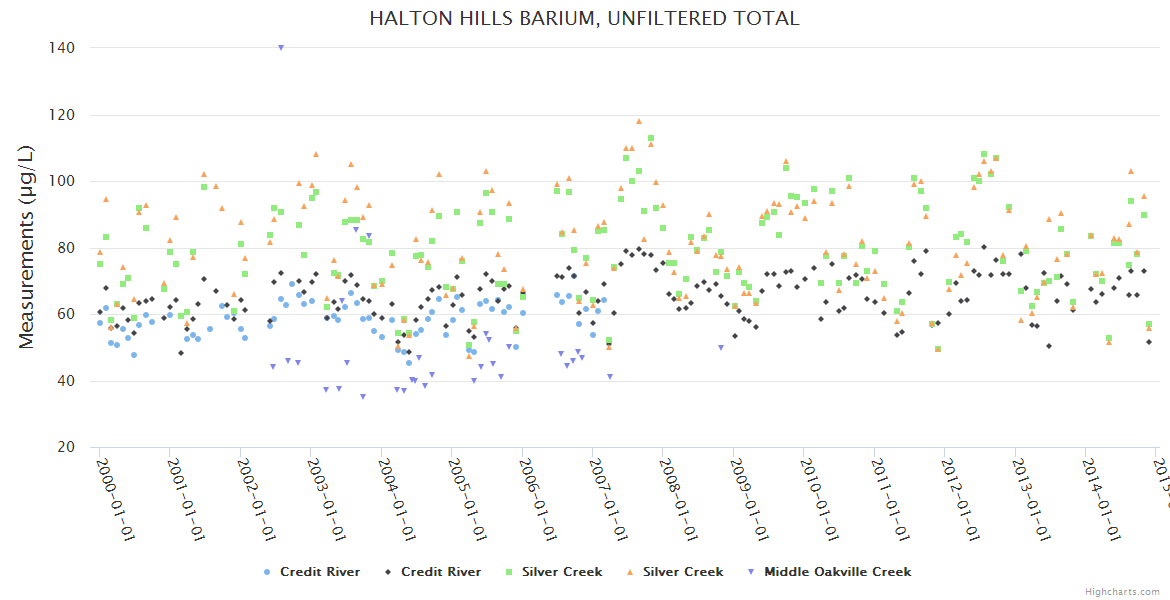The image size is (1170, 600).
Task: Click the Measurements (µg/L) y-axis title
Action: [27, 246]
